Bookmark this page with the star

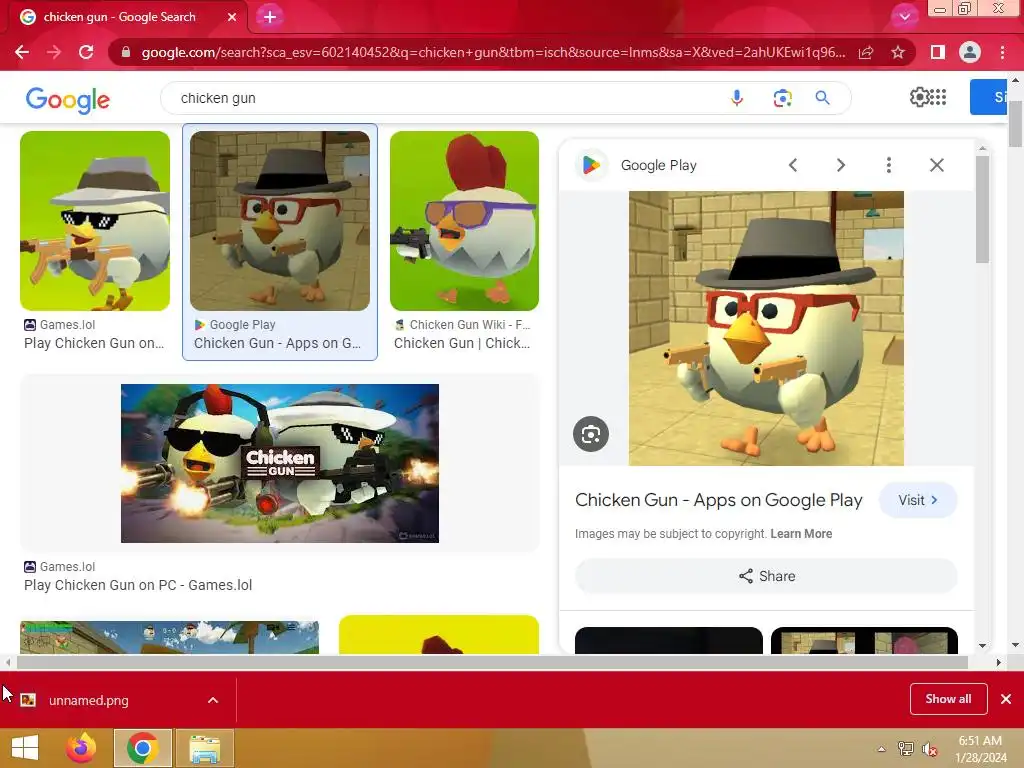pyautogui.click(x=898, y=52)
